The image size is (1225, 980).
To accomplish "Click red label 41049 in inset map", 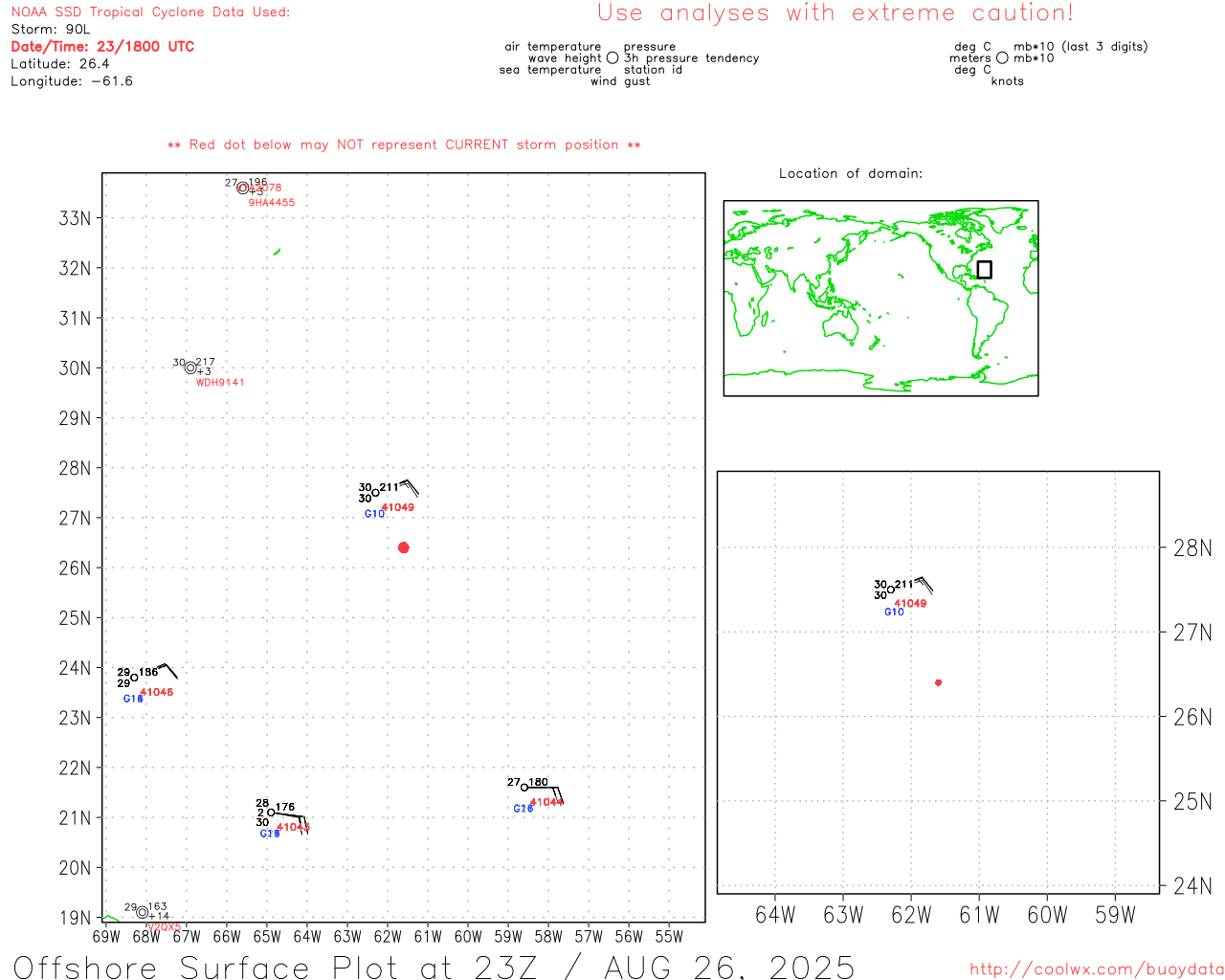I will [x=910, y=604].
